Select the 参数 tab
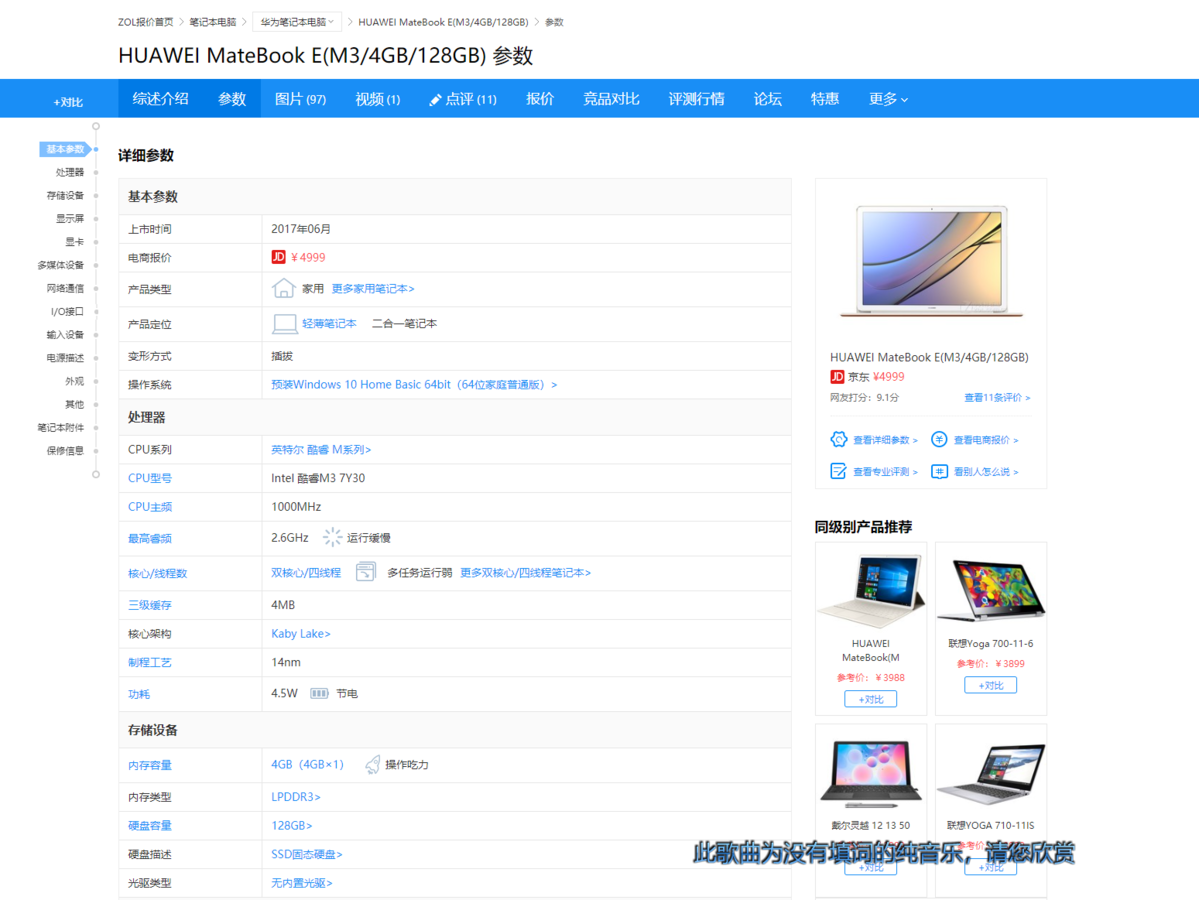The width and height of the screenshot is (1199, 900). [x=232, y=99]
